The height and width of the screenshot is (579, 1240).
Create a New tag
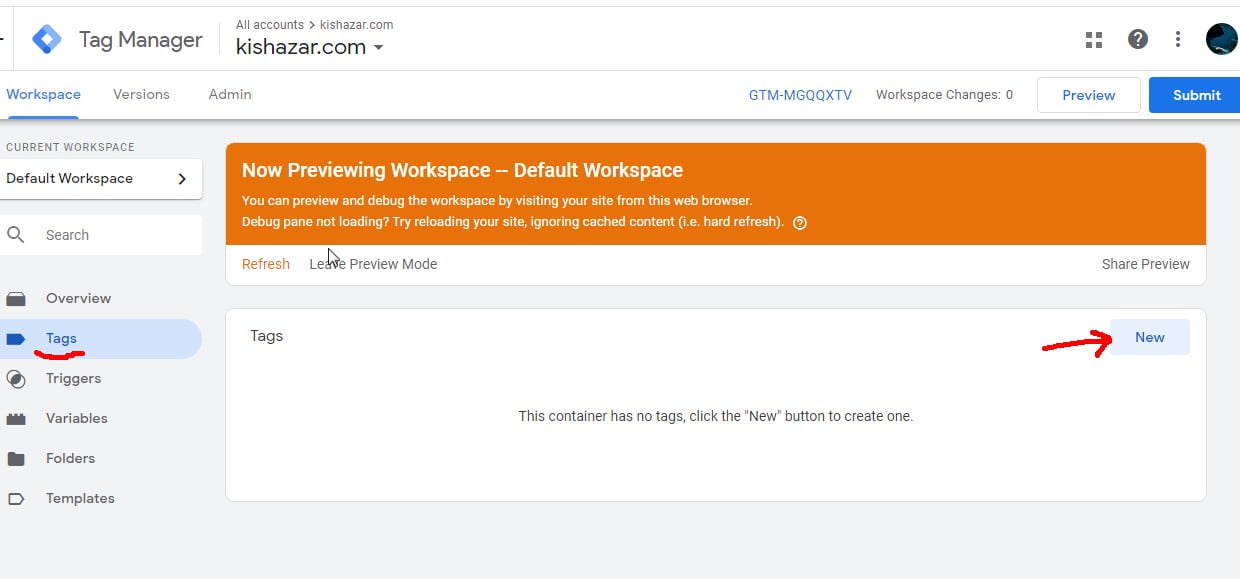pos(1150,337)
